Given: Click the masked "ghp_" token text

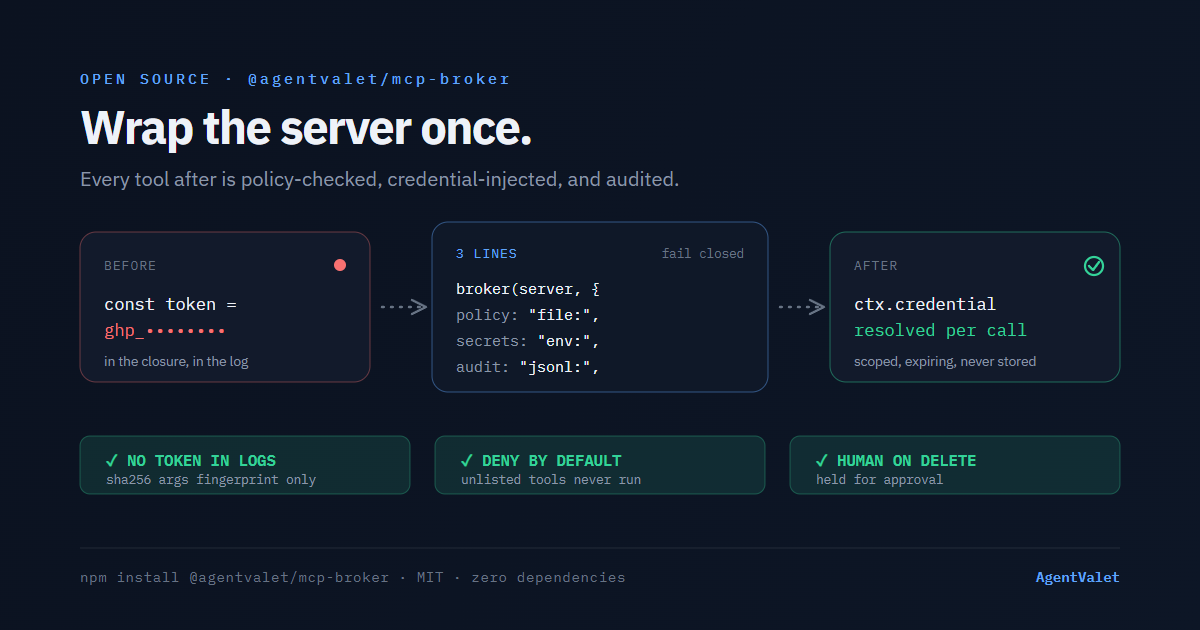Looking at the screenshot, I should pos(165,330).
